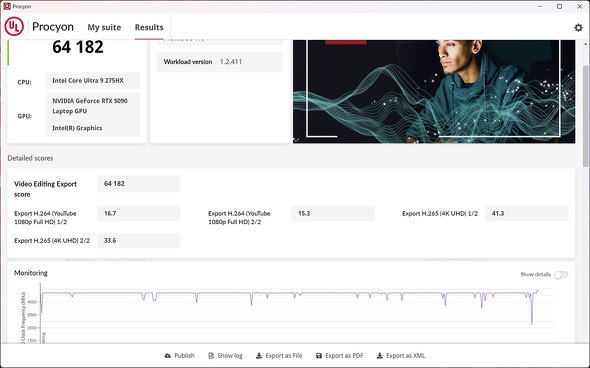Click the Procyon title bar app icon
The height and width of the screenshot is (368, 590).
6,6
